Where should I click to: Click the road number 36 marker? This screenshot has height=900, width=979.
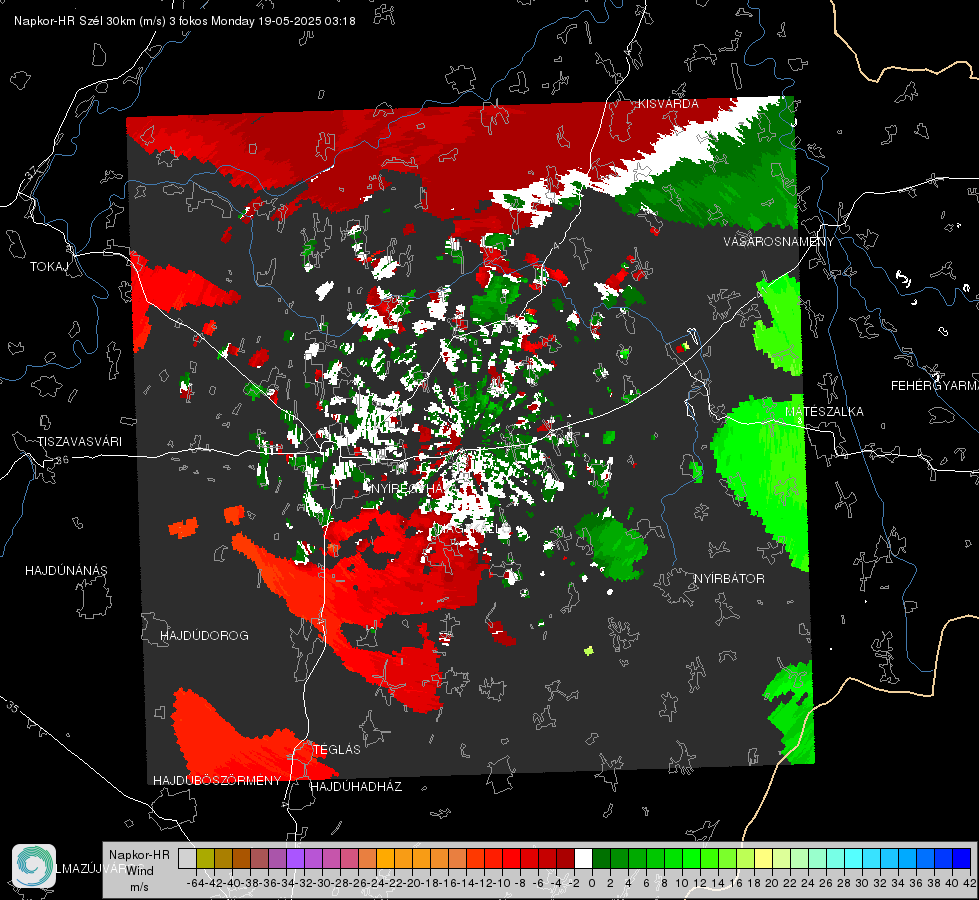pos(62,460)
